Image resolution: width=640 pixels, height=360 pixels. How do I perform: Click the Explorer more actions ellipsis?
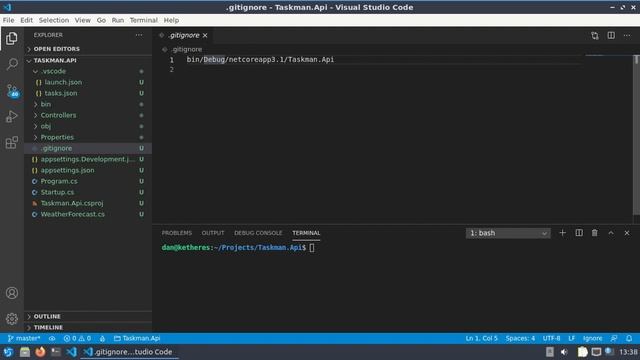pos(139,35)
